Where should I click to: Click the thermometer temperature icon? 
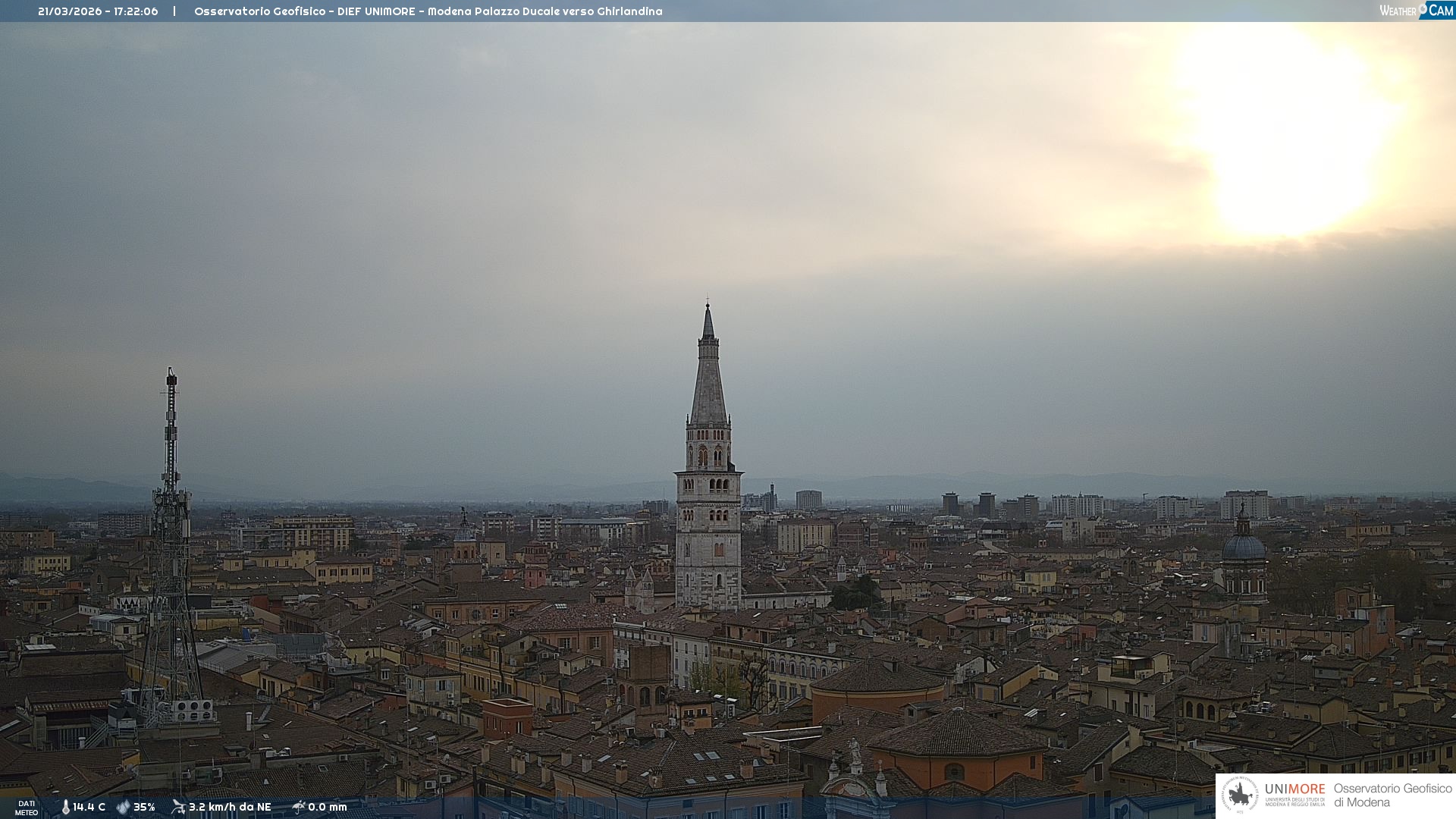pyautogui.click(x=65, y=808)
